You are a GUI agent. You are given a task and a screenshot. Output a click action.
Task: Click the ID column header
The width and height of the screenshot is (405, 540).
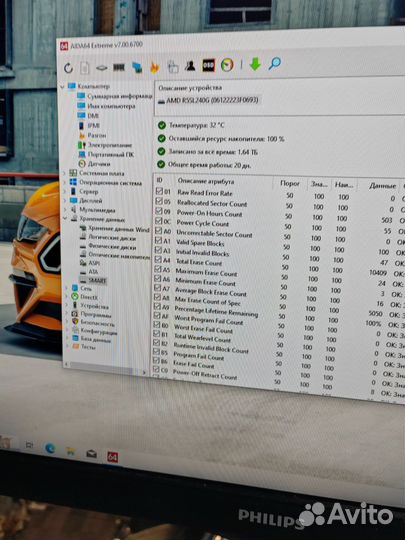160,180
